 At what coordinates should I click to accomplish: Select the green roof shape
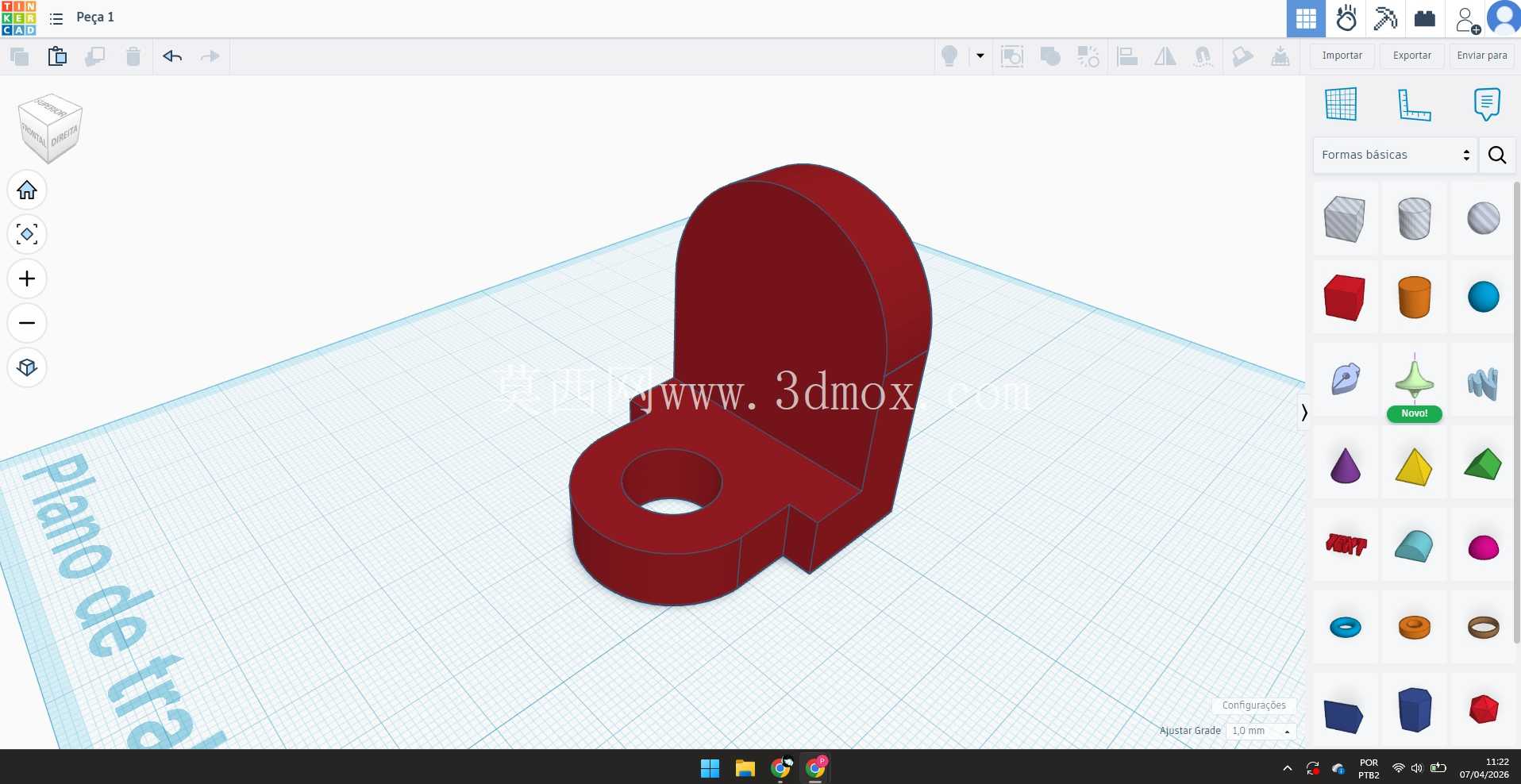(x=1483, y=465)
